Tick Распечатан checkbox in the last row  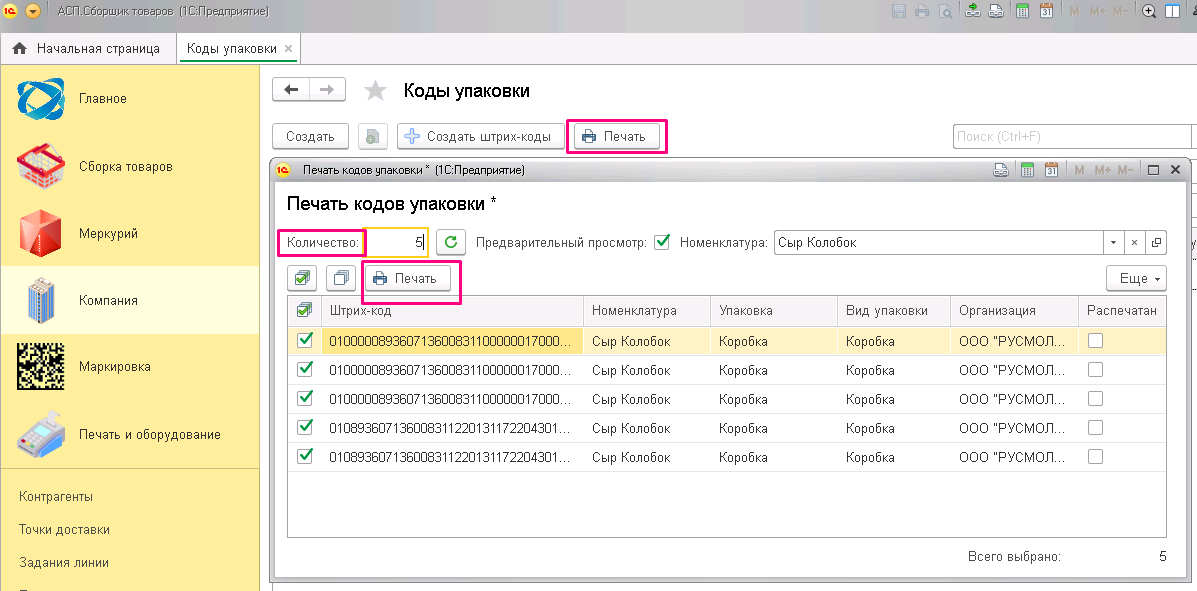(x=1096, y=457)
